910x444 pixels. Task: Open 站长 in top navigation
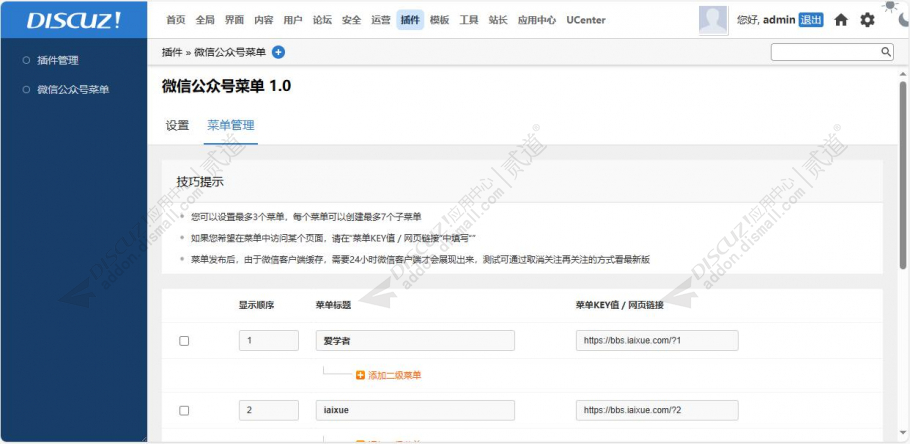coord(498,20)
